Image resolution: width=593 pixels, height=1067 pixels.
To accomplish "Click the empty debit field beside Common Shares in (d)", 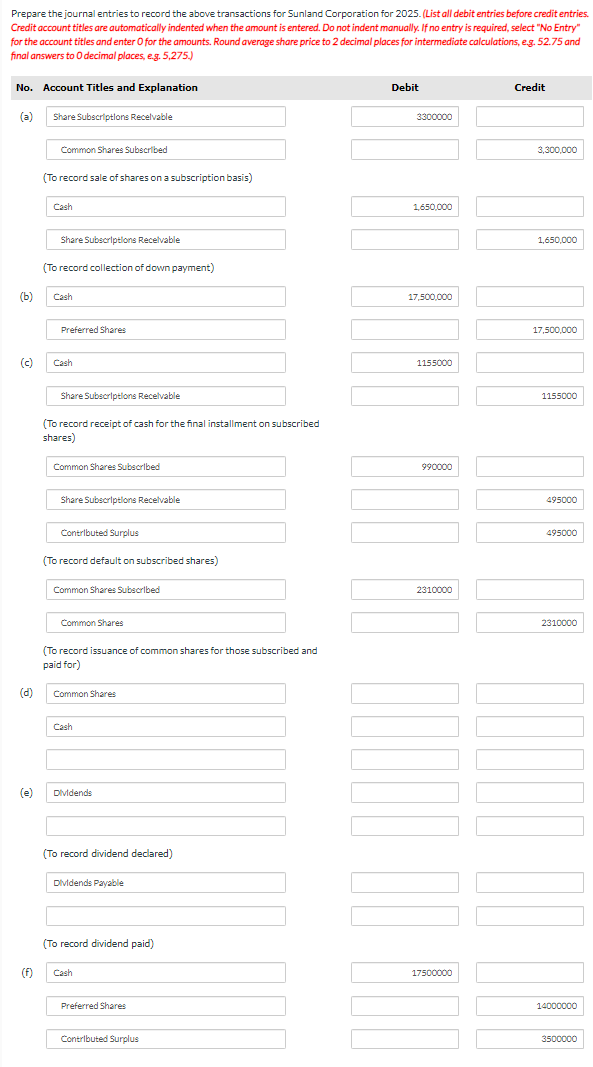I will click(404, 692).
